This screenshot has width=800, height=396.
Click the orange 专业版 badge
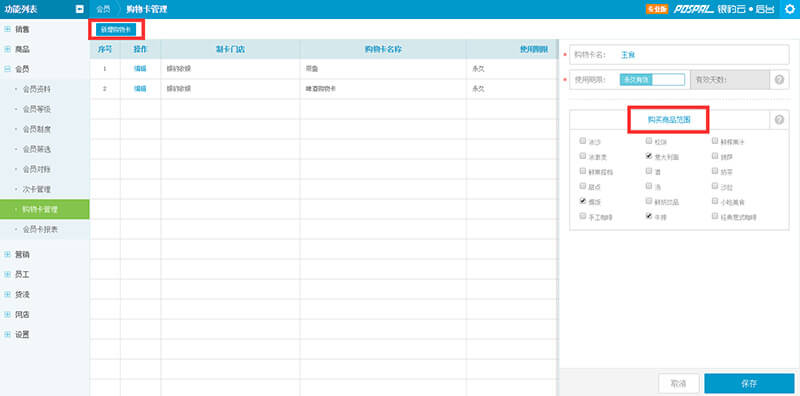(x=657, y=9)
